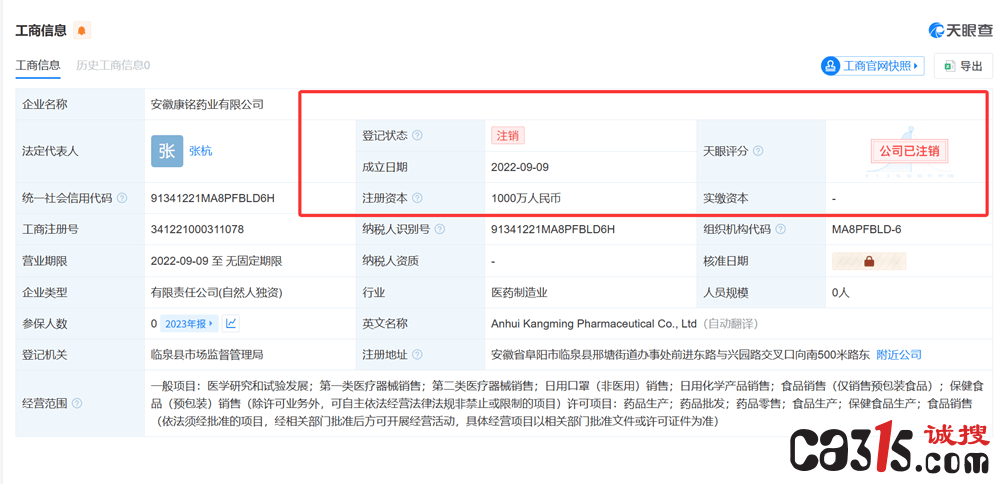
Task: Click the 张 avatar thumbnail
Action: tap(166, 151)
